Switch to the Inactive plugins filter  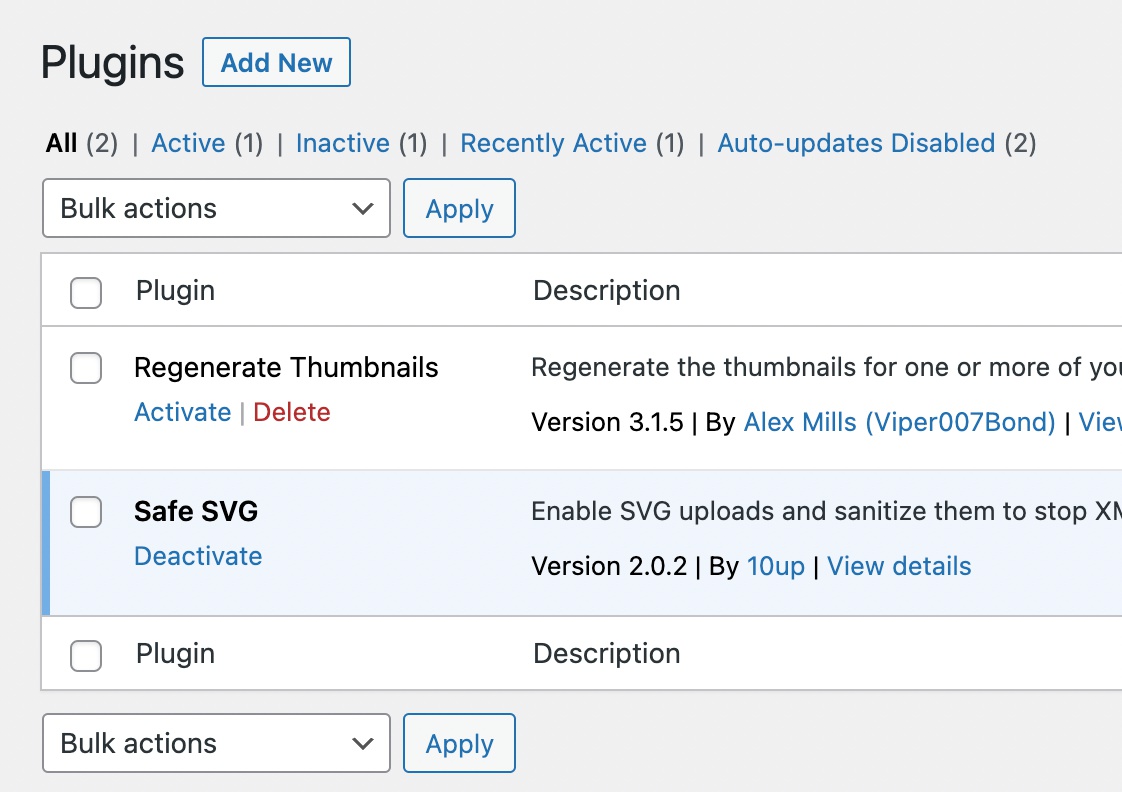(342, 143)
